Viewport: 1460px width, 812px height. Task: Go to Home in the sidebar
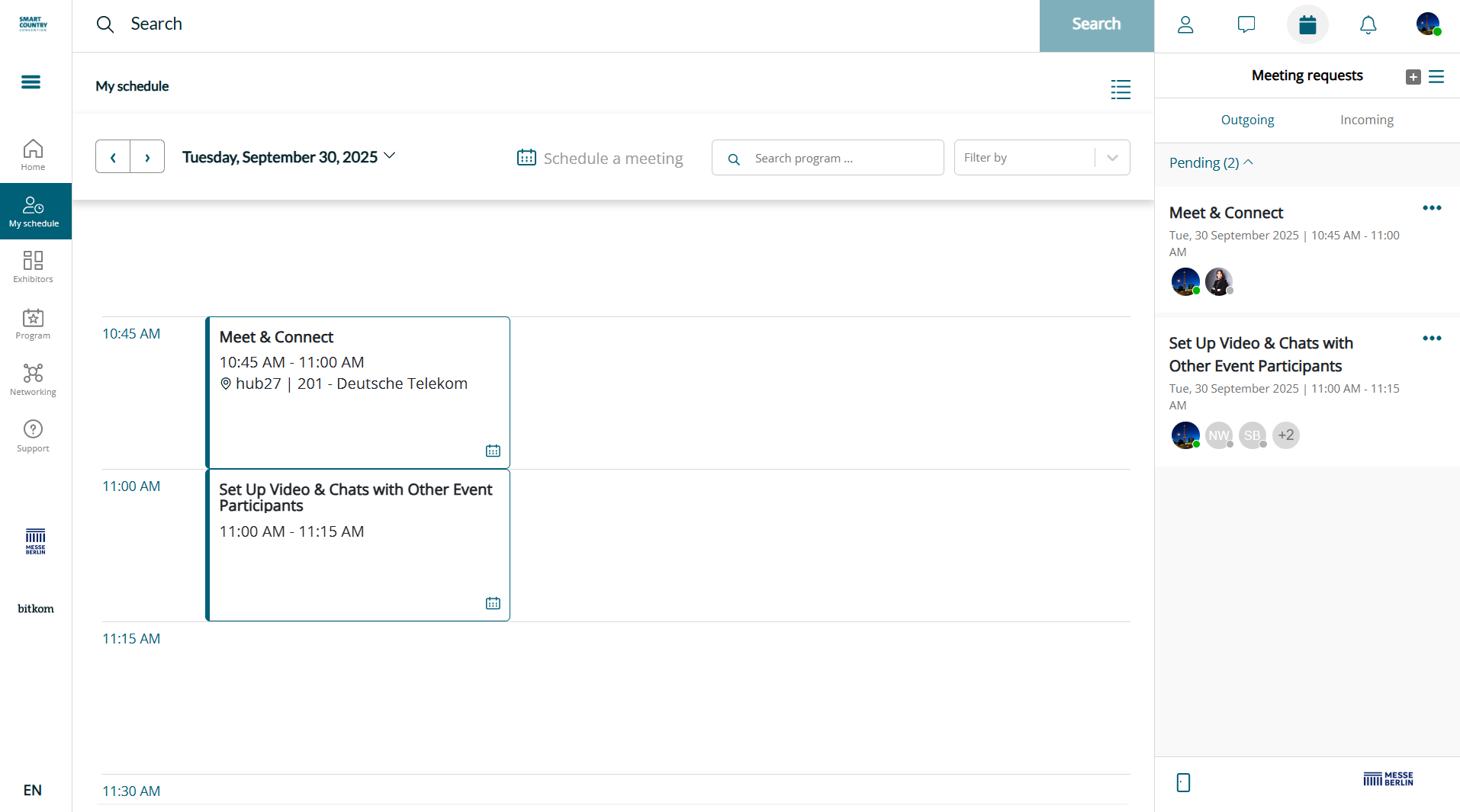[33, 155]
